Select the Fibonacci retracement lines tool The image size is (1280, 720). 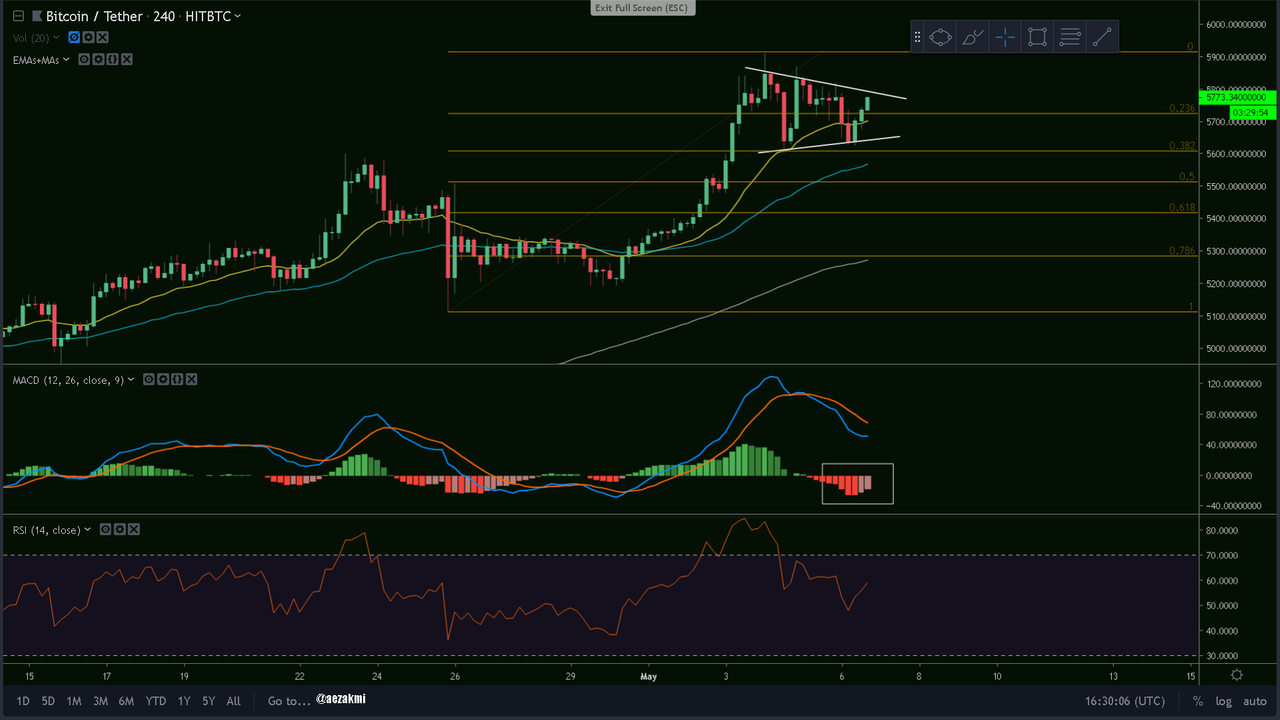coord(1069,38)
